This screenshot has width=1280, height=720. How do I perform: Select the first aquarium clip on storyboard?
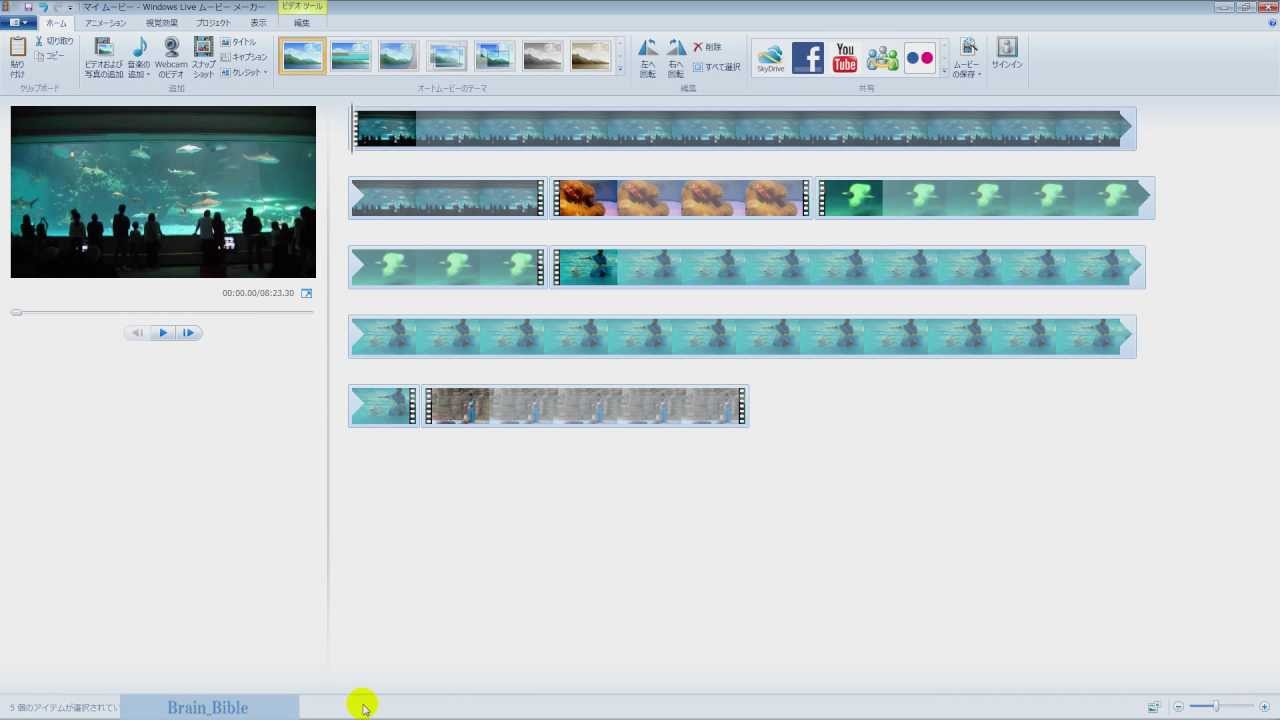[743, 129]
